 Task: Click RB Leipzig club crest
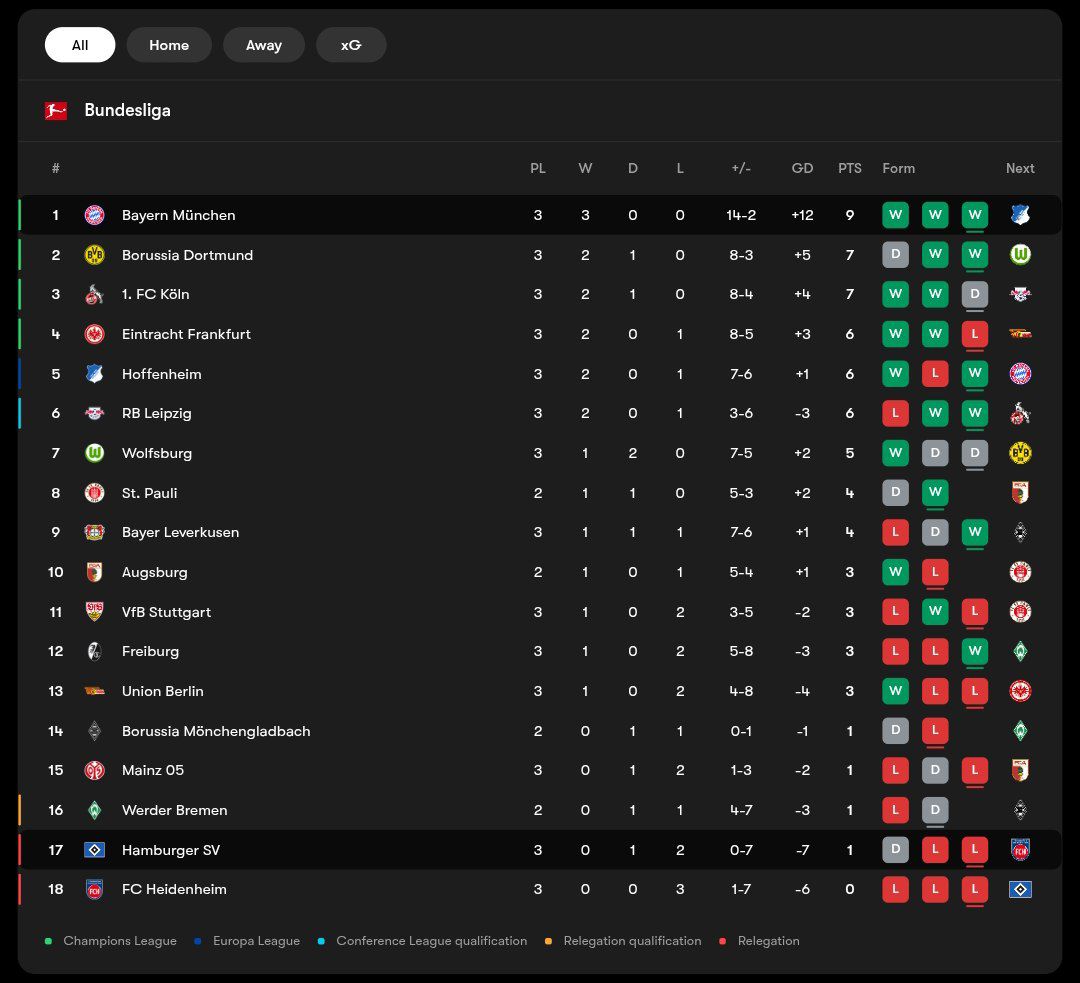click(x=94, y=413)
